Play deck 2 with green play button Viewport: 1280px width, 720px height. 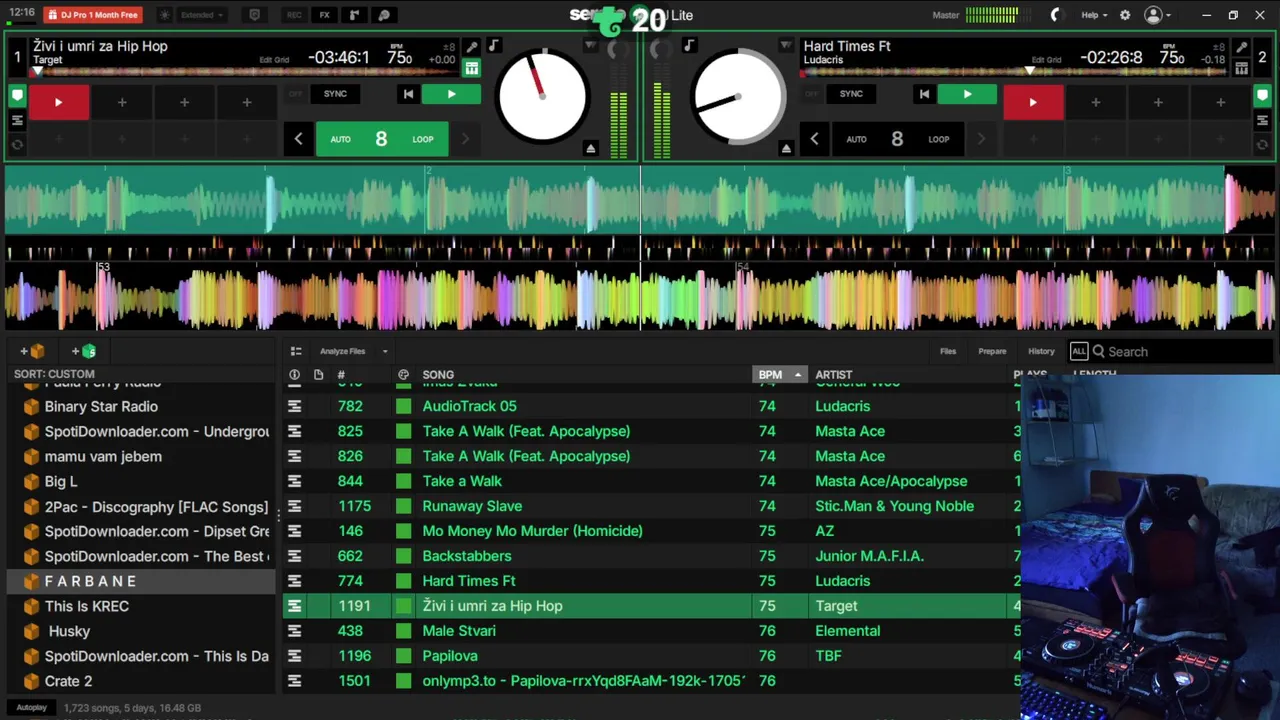pyautogui.click(x=967, y=94)
